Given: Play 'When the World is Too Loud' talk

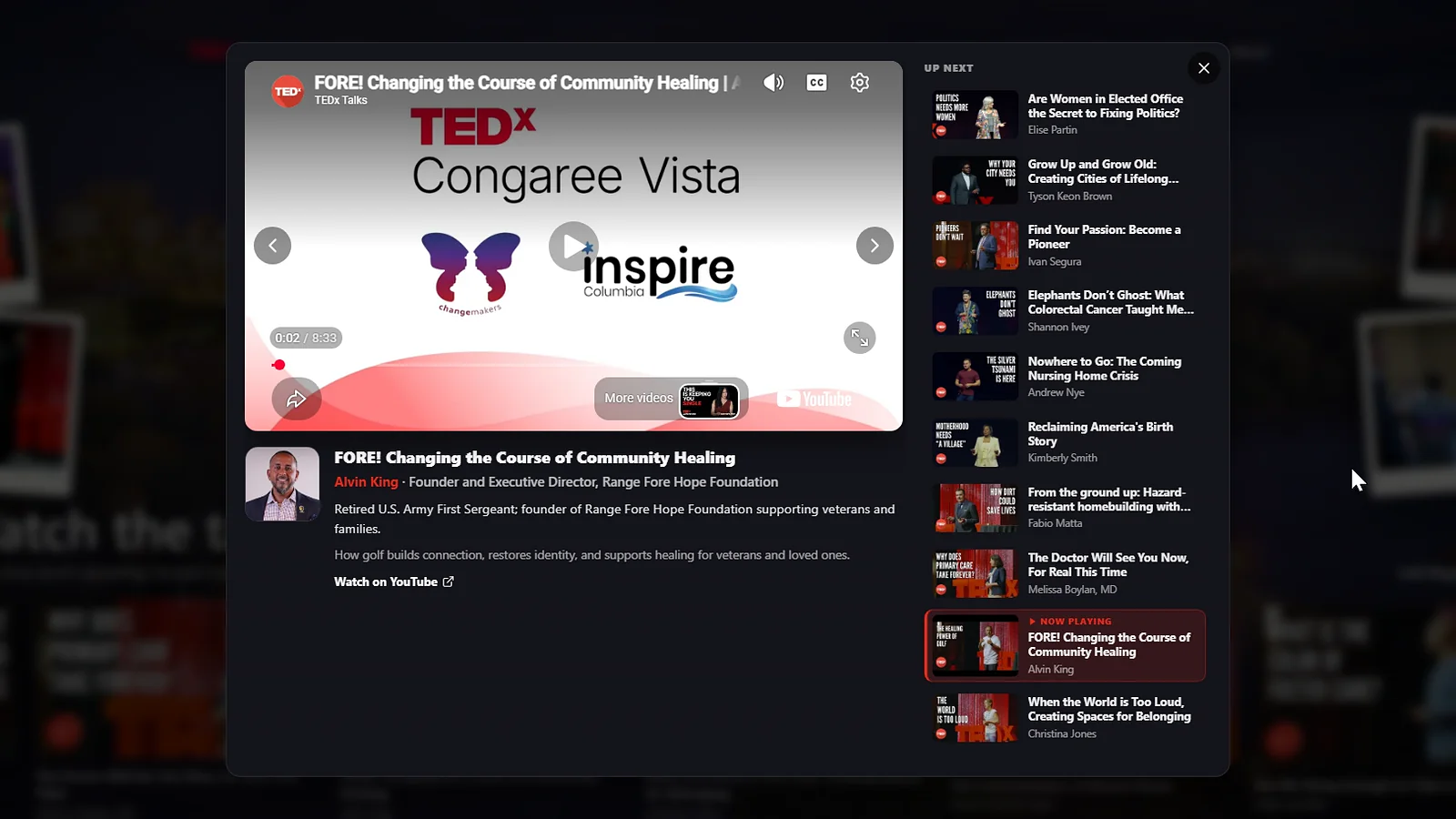Looking at the screenshot, I should coord(1066,717).
